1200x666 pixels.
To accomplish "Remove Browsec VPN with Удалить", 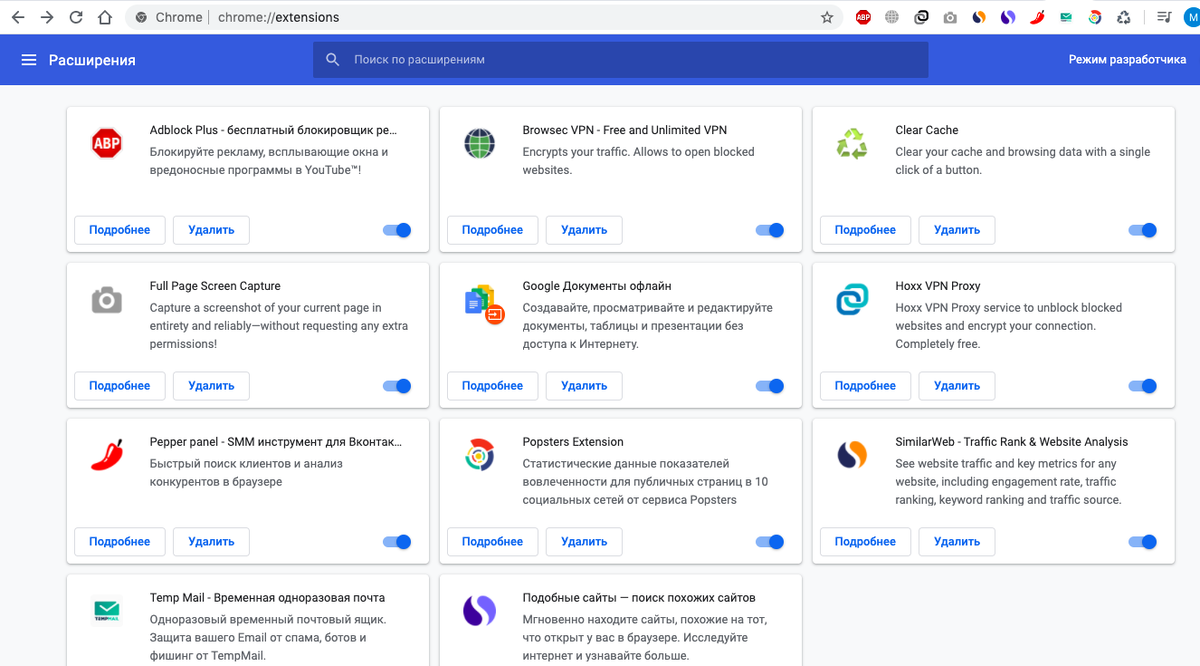I will [x=584, y=230].
